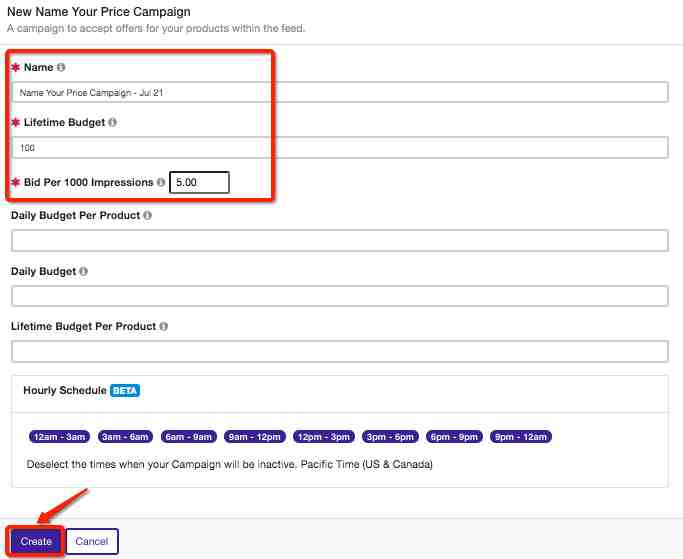Click info icon beside Bid Per 1000 Impressions
The width and height of the screenshot is (683, 559).
161,182
